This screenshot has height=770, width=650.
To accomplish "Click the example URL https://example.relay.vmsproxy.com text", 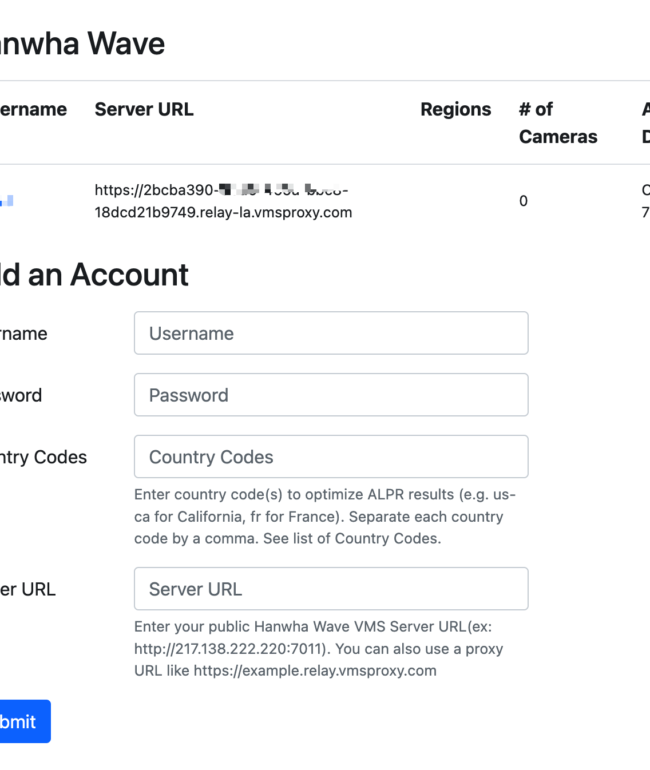I will point(315,670).
